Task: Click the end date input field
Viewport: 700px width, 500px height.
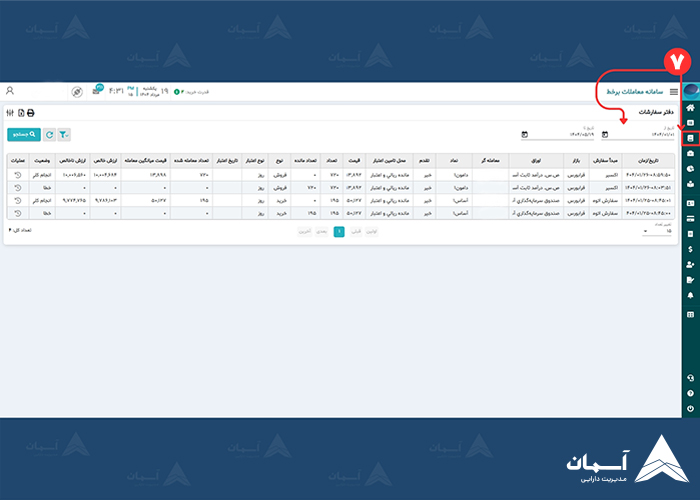Action: [x=555, y=134]
